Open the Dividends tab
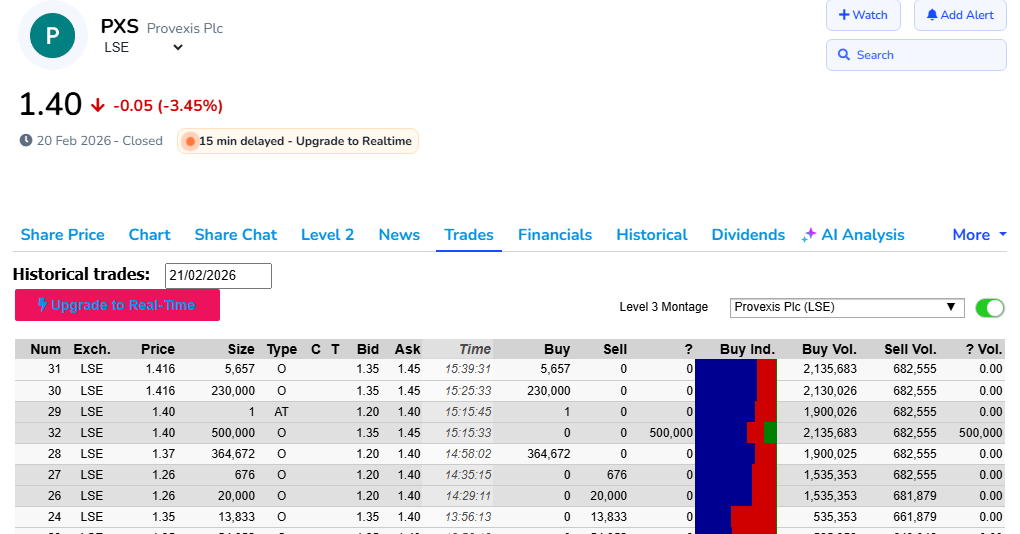The height and width of the screenshot is (534, 1020). [x=748, y=235]
